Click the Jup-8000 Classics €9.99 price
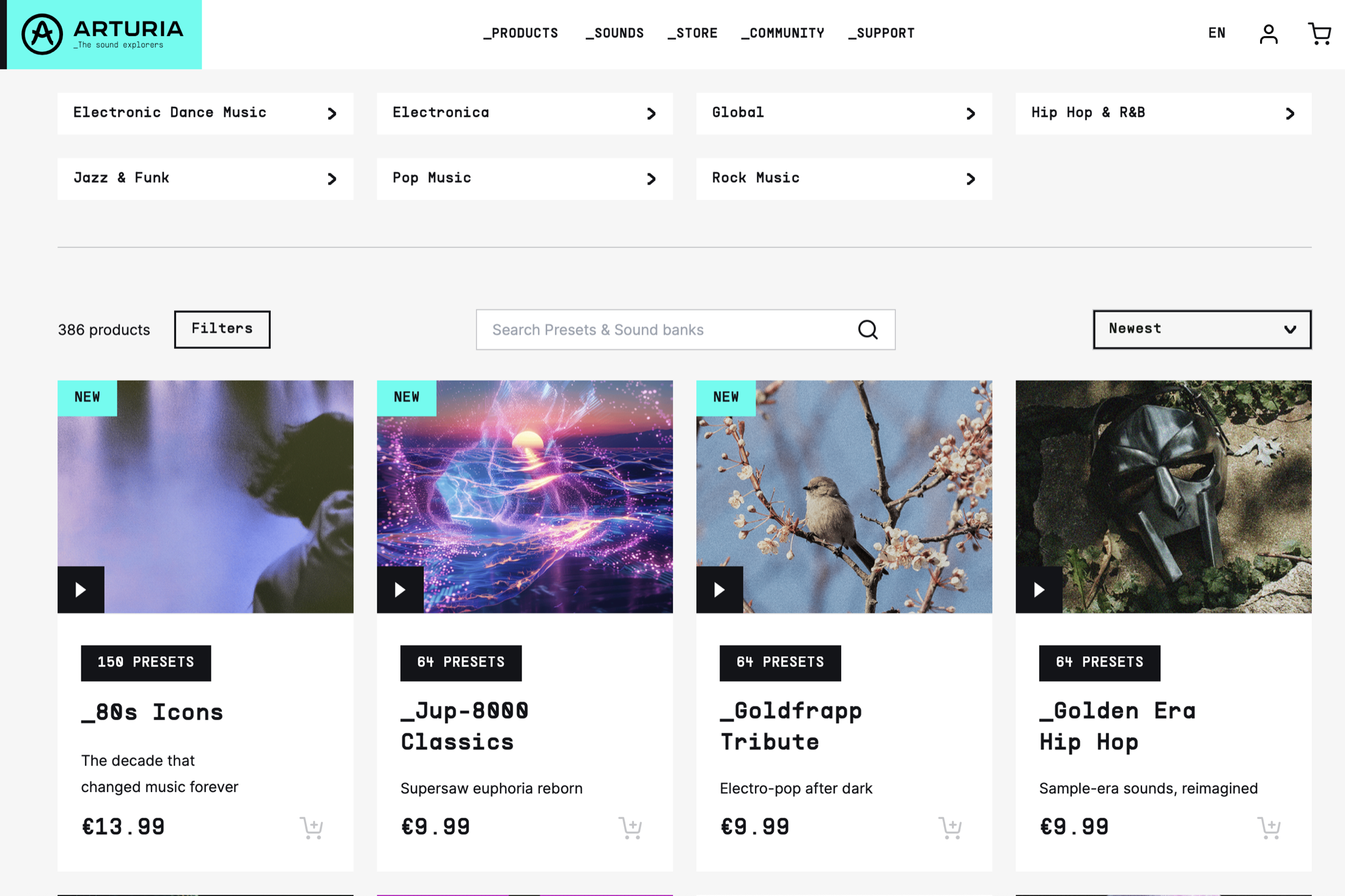The width and height of the screenshot is (1345, 896). coord(435,827)
